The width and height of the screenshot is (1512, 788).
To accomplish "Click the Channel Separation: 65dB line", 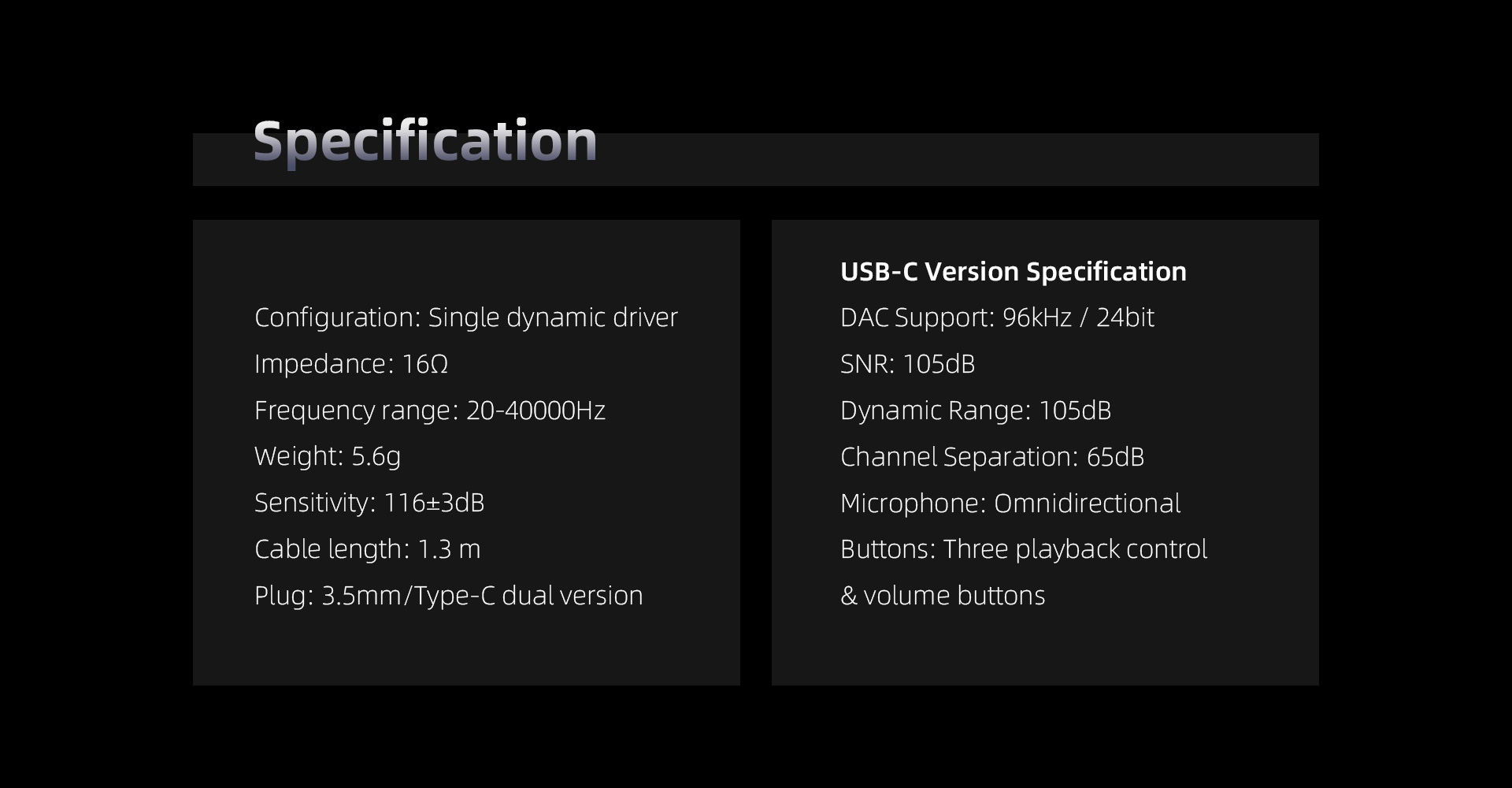I will pyautogui.click(x=992, y=457).
